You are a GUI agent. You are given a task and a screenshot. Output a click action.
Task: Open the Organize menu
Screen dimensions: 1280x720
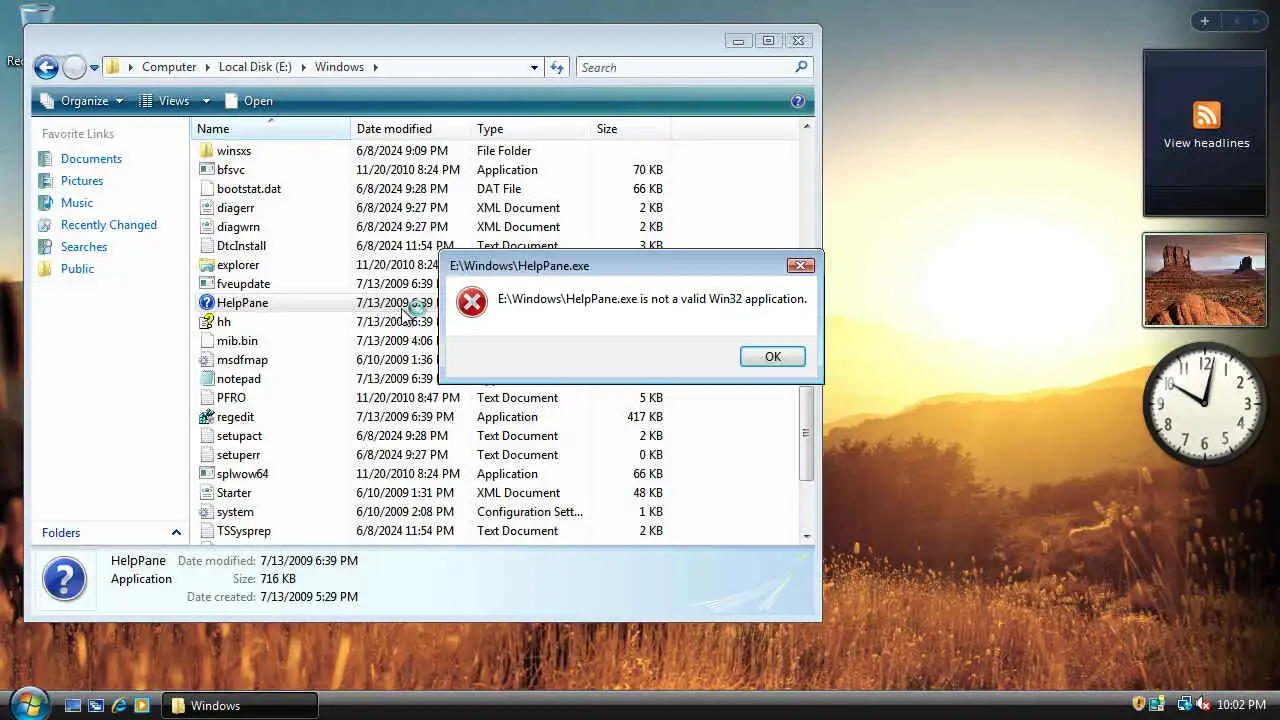pyautogui.click(x=82, y=101)
